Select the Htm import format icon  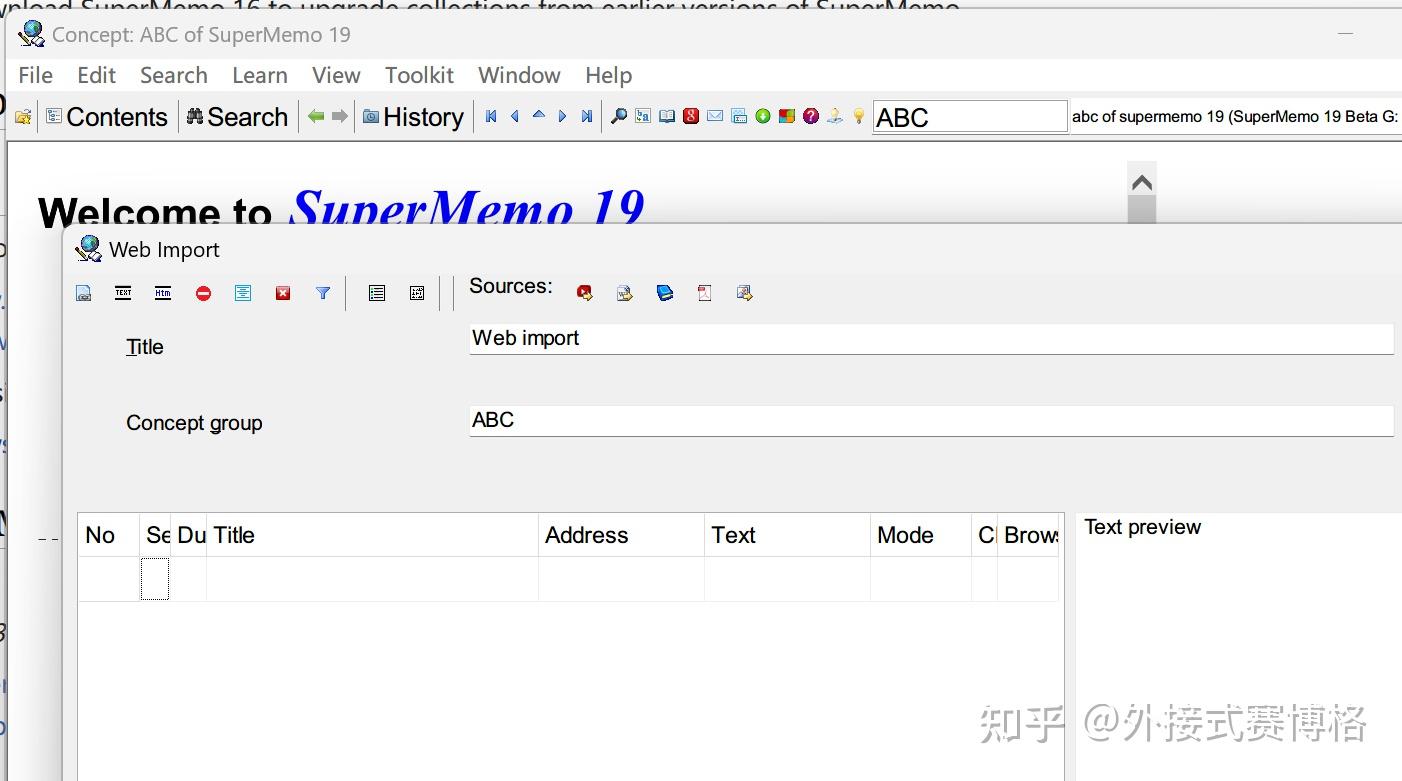pyautogui.click(x=162, y=293)
